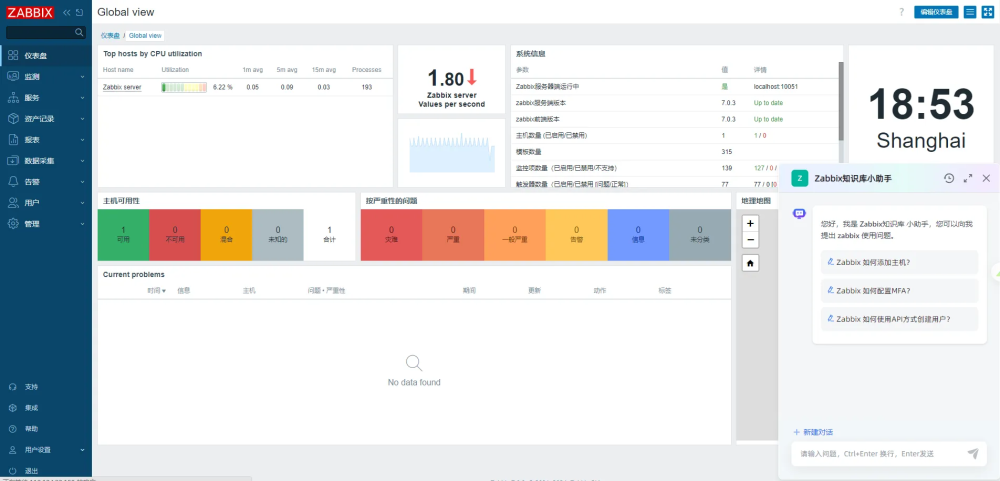Expand the 监测 sidebar menu
This screenshot has width=1000, height=481.
[x=46, y=77]
